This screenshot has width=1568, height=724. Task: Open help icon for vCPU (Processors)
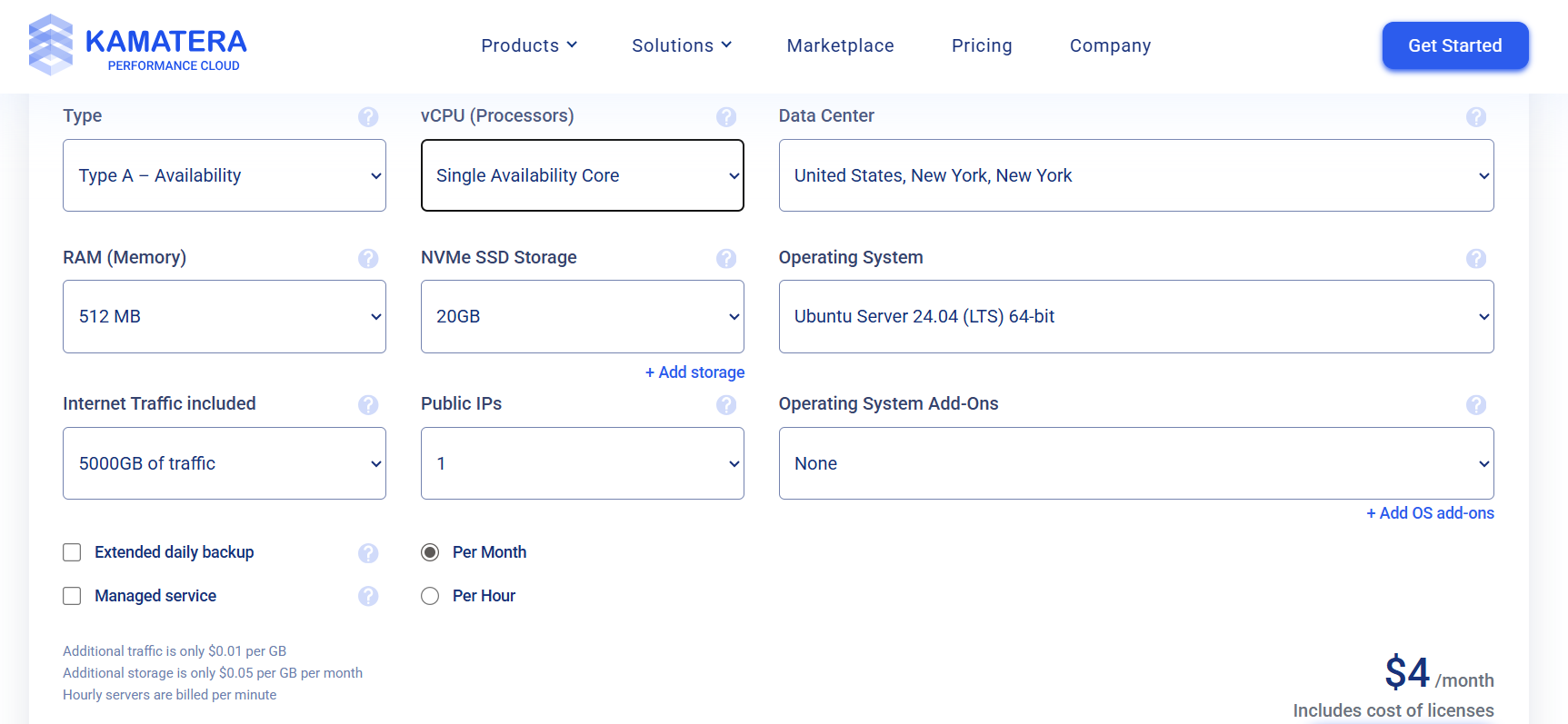point(726,116)
